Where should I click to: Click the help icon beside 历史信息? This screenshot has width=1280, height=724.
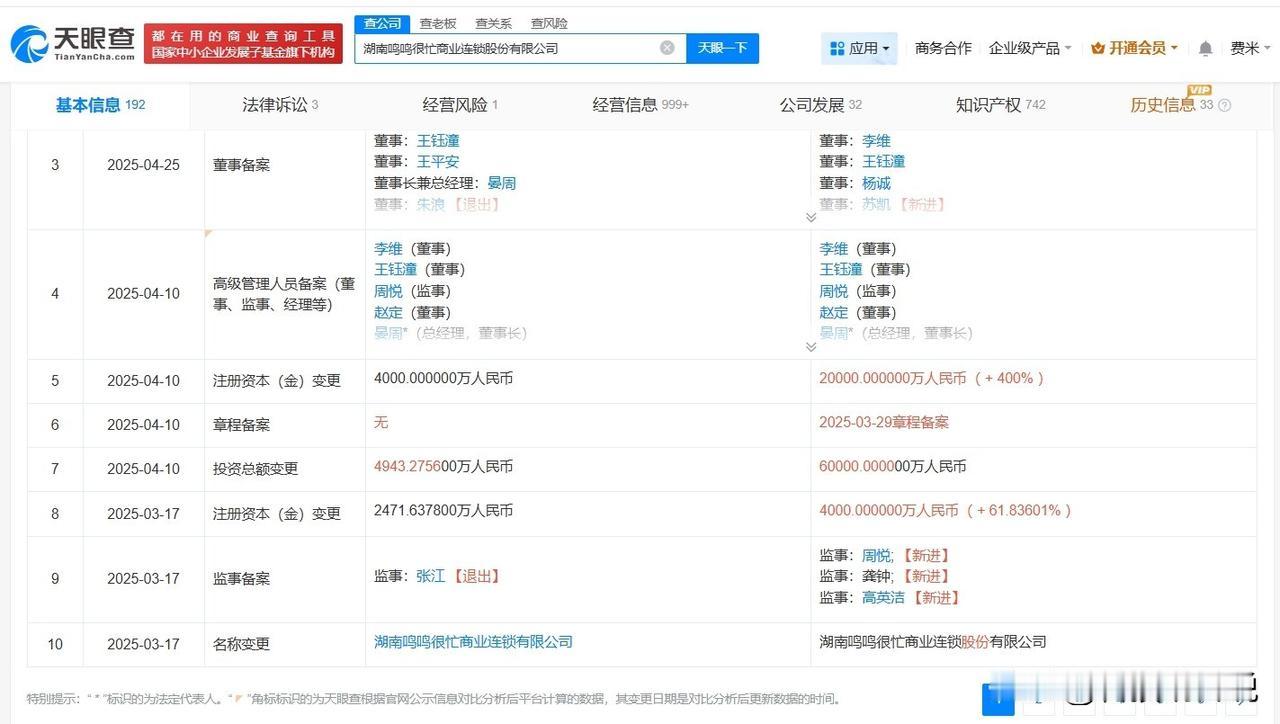(1225, 105)
